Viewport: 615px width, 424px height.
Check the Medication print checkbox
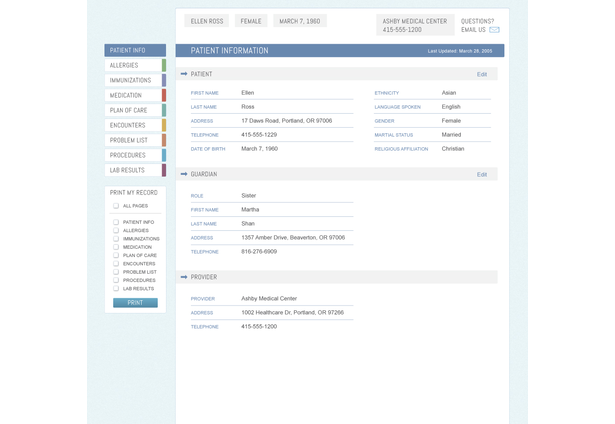(x=116, y=247)
